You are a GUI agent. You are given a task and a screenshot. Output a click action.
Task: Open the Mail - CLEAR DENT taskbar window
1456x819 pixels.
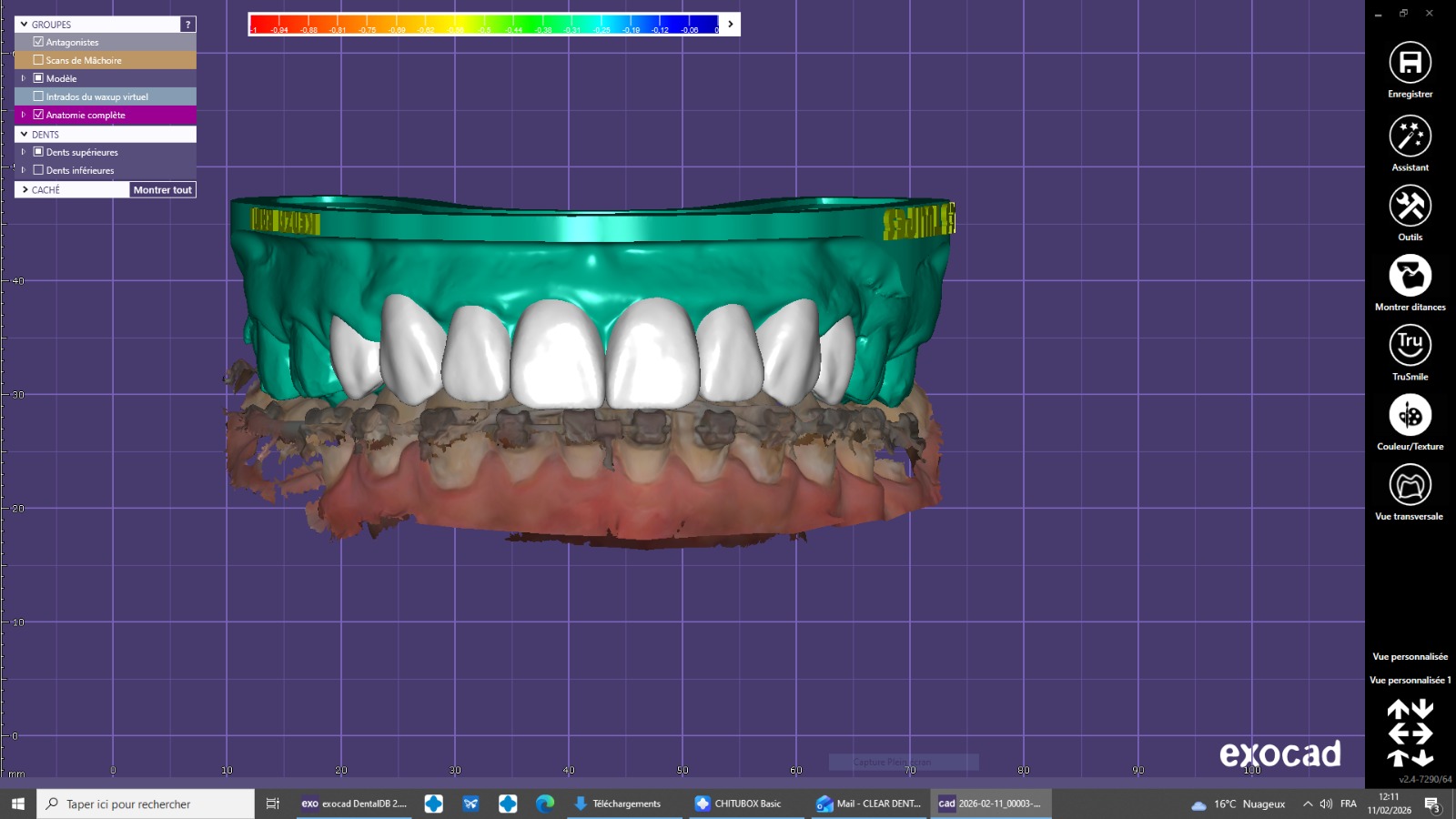868,804
